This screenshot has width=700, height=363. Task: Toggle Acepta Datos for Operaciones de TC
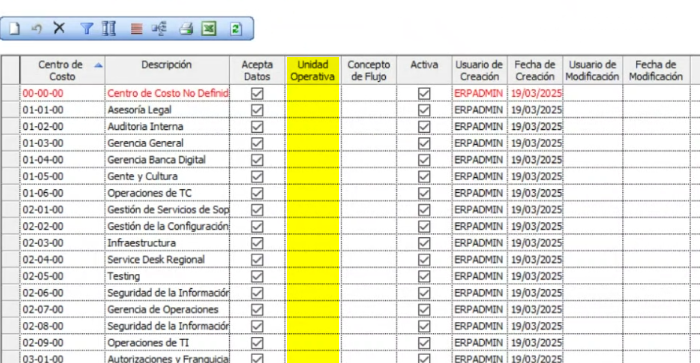(257, 193)
